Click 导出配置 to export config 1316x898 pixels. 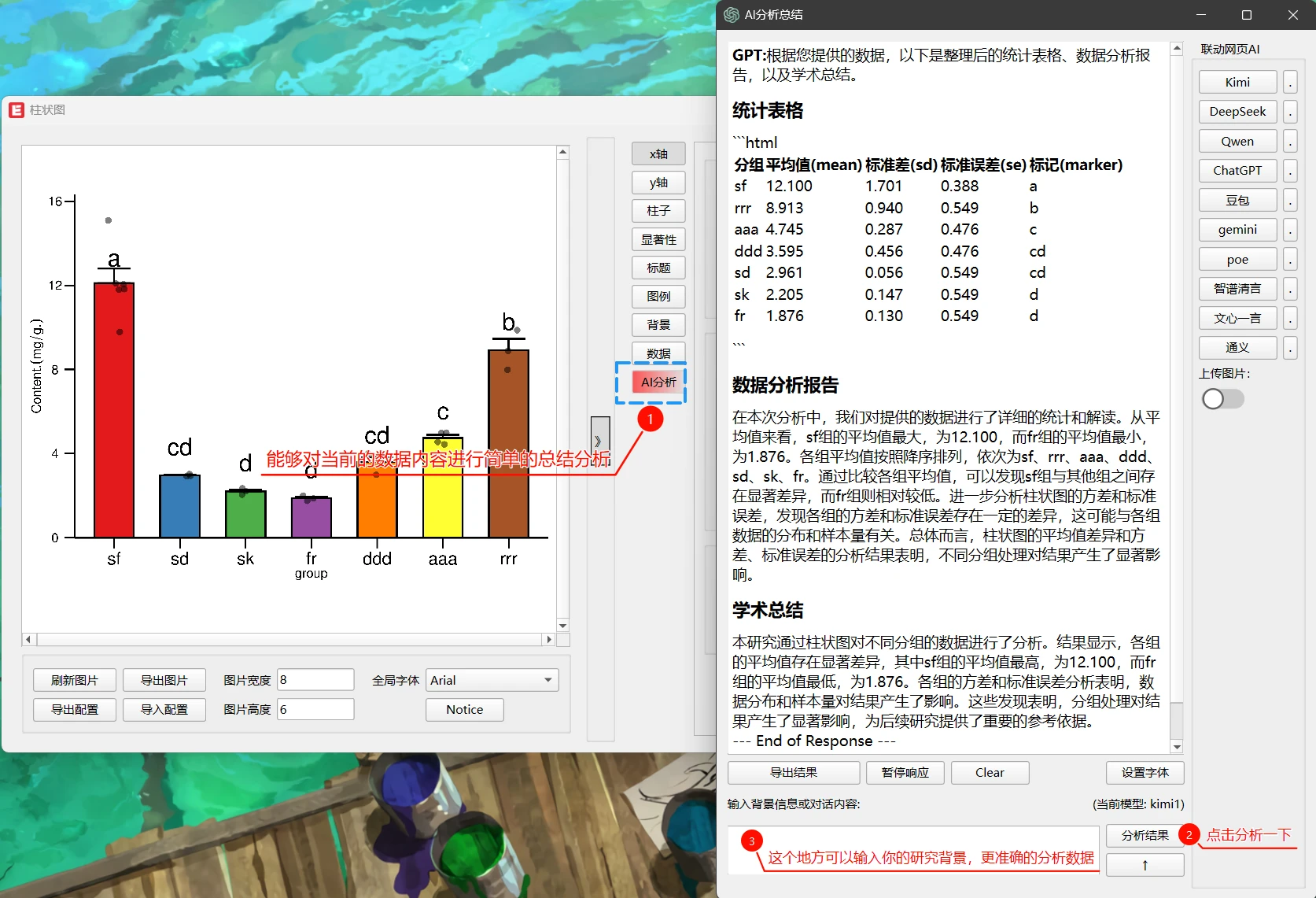(75, 710)
